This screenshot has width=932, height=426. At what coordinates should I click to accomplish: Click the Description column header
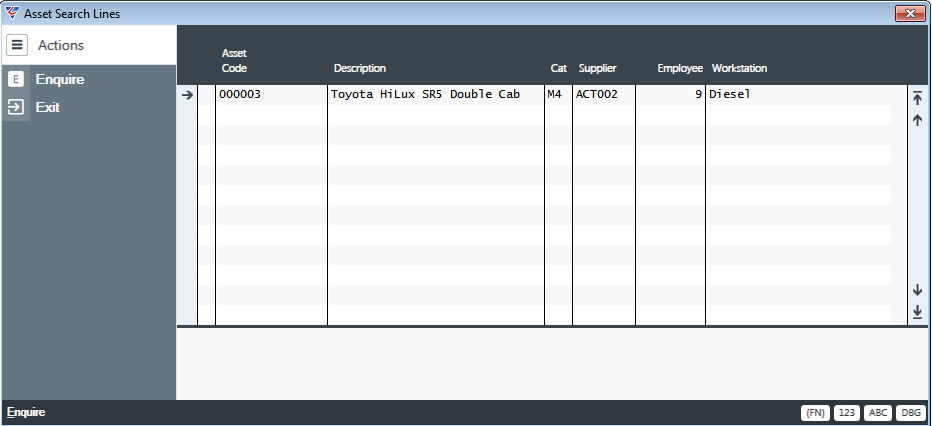[360, 68]
